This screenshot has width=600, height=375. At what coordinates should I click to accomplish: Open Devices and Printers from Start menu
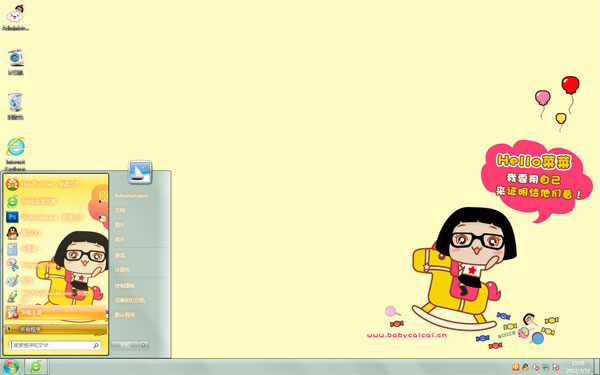click(130, 300)
